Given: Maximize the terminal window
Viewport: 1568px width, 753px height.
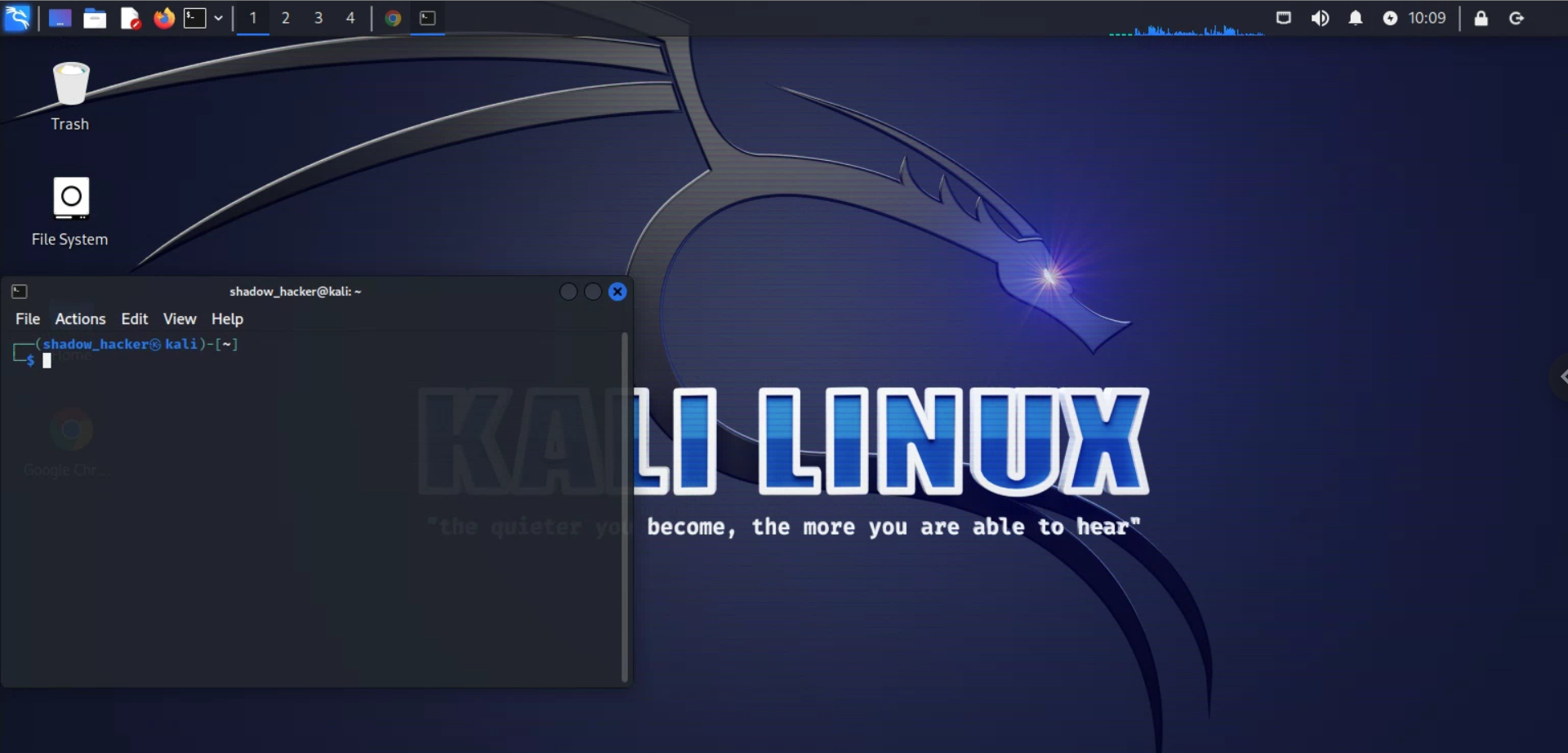Looking at the screenshot, I should 593,292.
